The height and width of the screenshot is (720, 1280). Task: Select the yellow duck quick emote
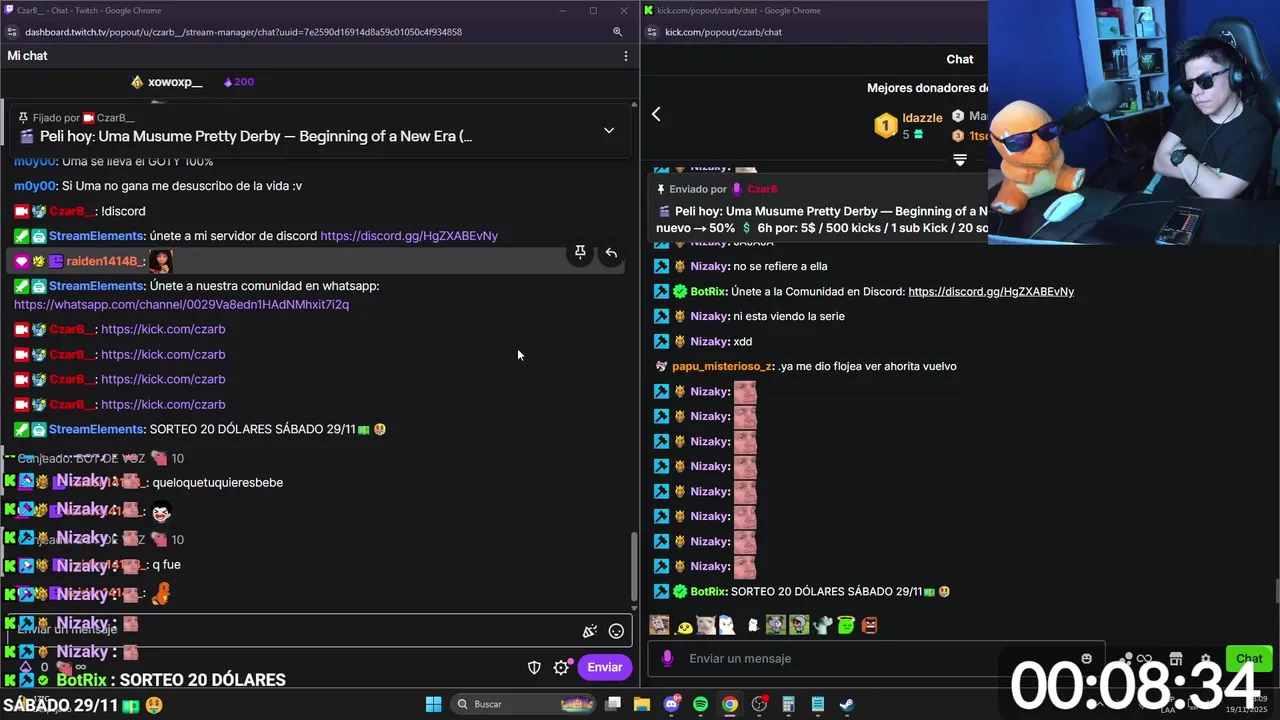click(685, 626)
